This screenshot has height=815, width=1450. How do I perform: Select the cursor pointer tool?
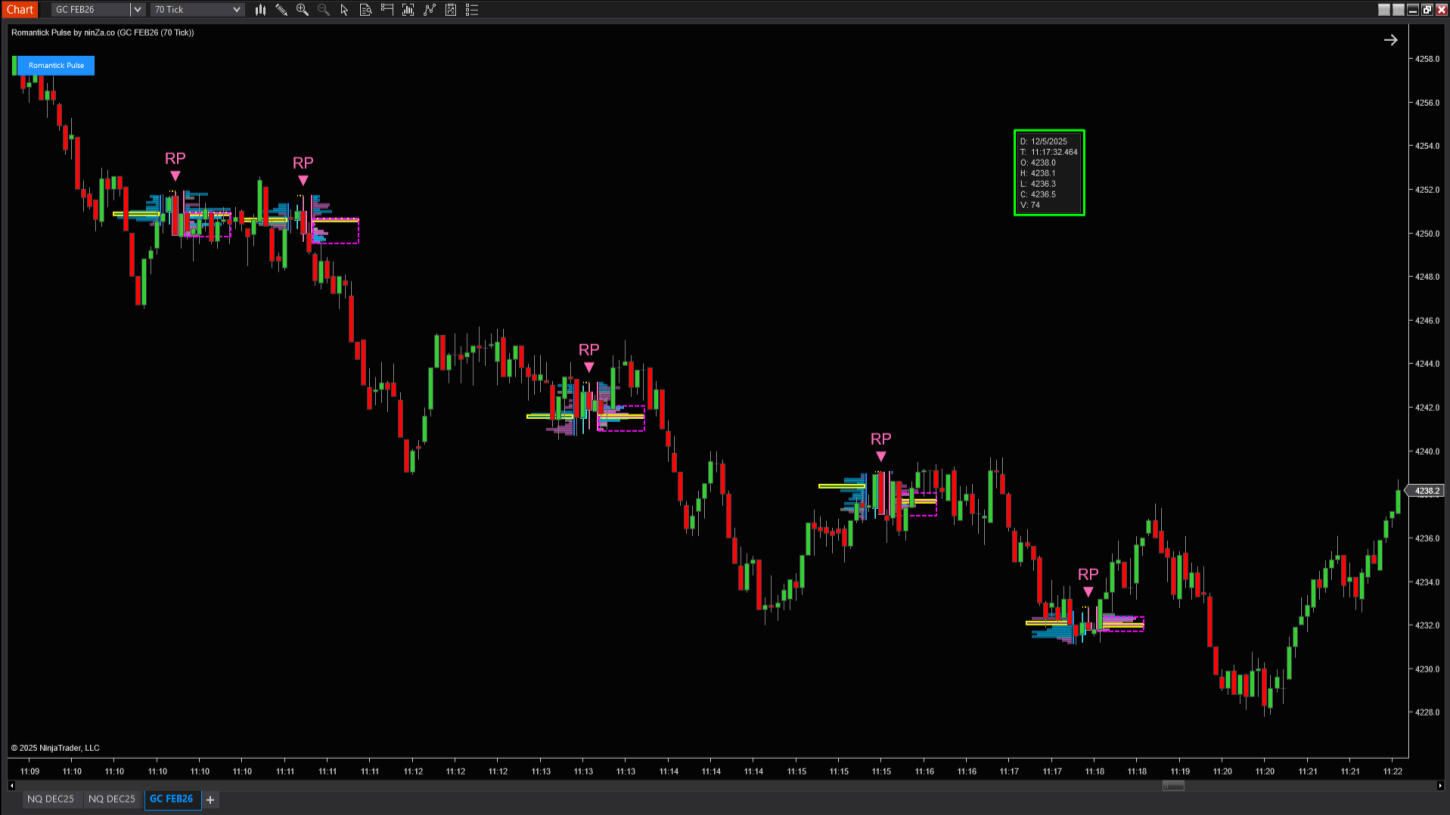click(345, 10)
